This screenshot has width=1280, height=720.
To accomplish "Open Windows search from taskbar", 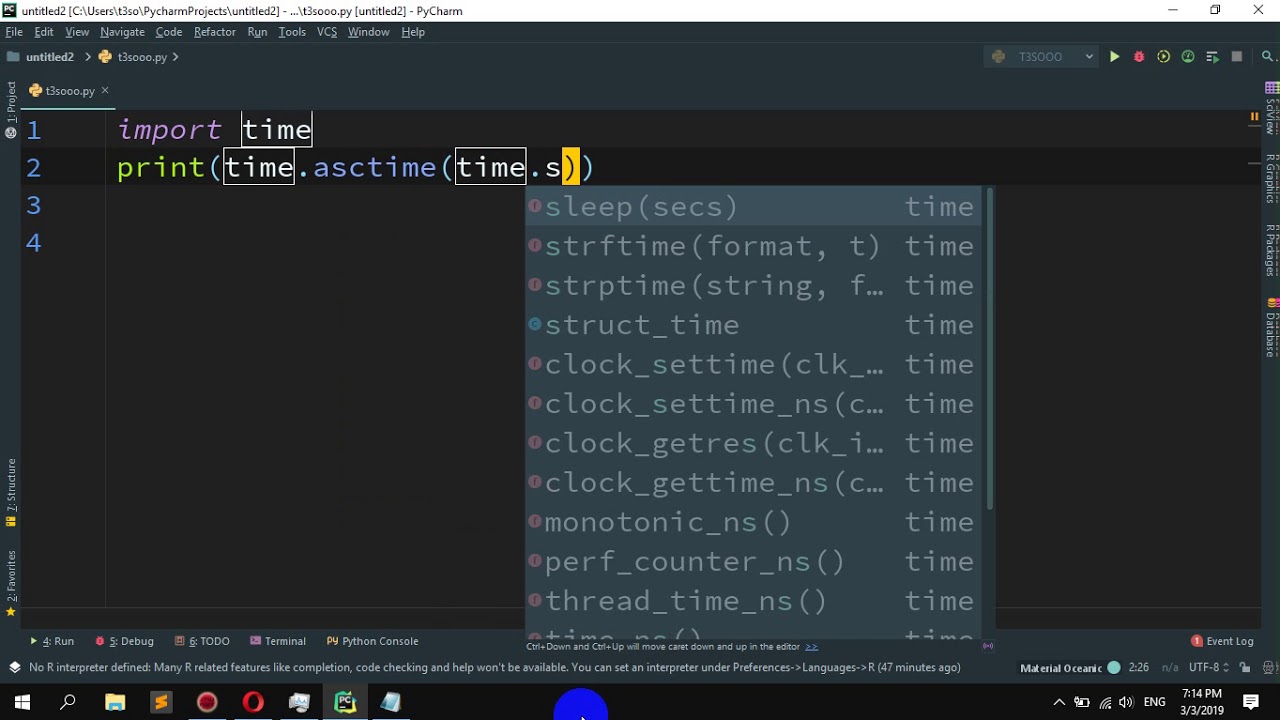I will click(68, 703).
